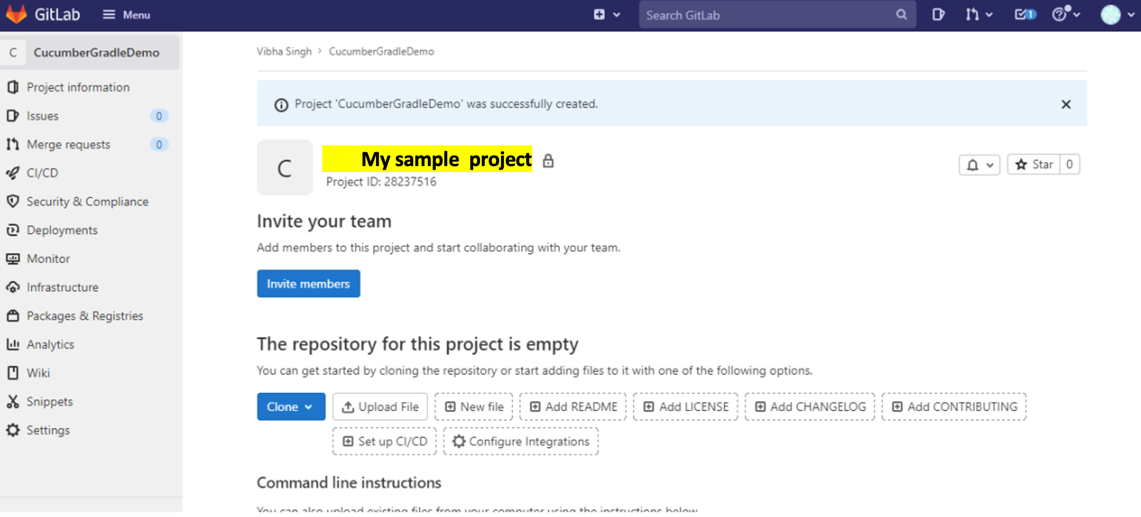The image size is (1141, 517).
Task: Open the Clone dropdown
Action: click(x=291, y=407)
